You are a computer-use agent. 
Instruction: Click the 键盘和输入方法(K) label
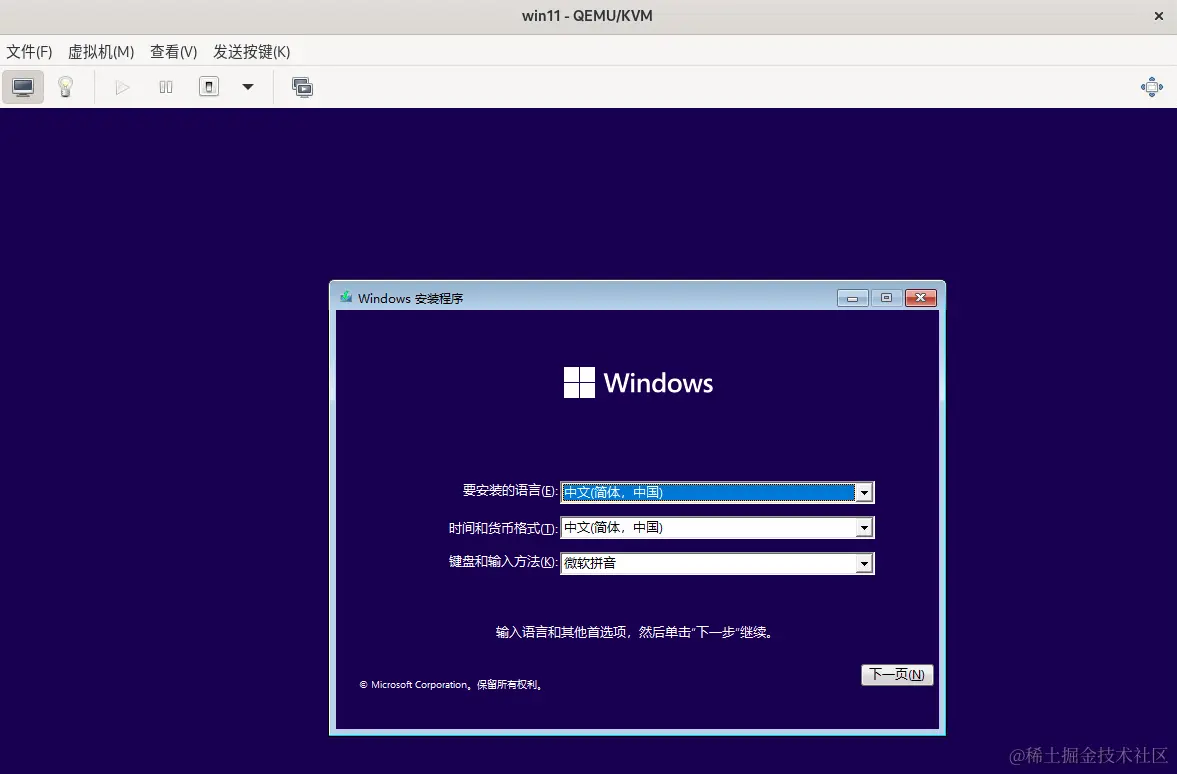point(503,562)
